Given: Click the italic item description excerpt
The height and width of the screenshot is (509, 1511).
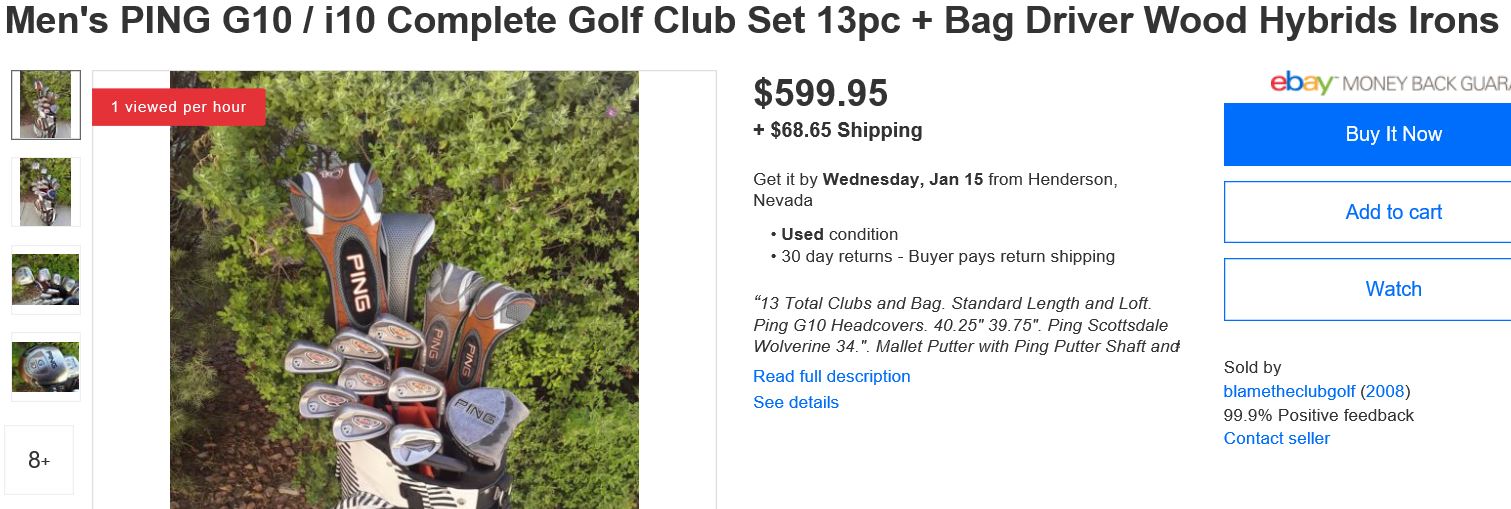Looking at the screenshot, I should click(x=962, y=324).
